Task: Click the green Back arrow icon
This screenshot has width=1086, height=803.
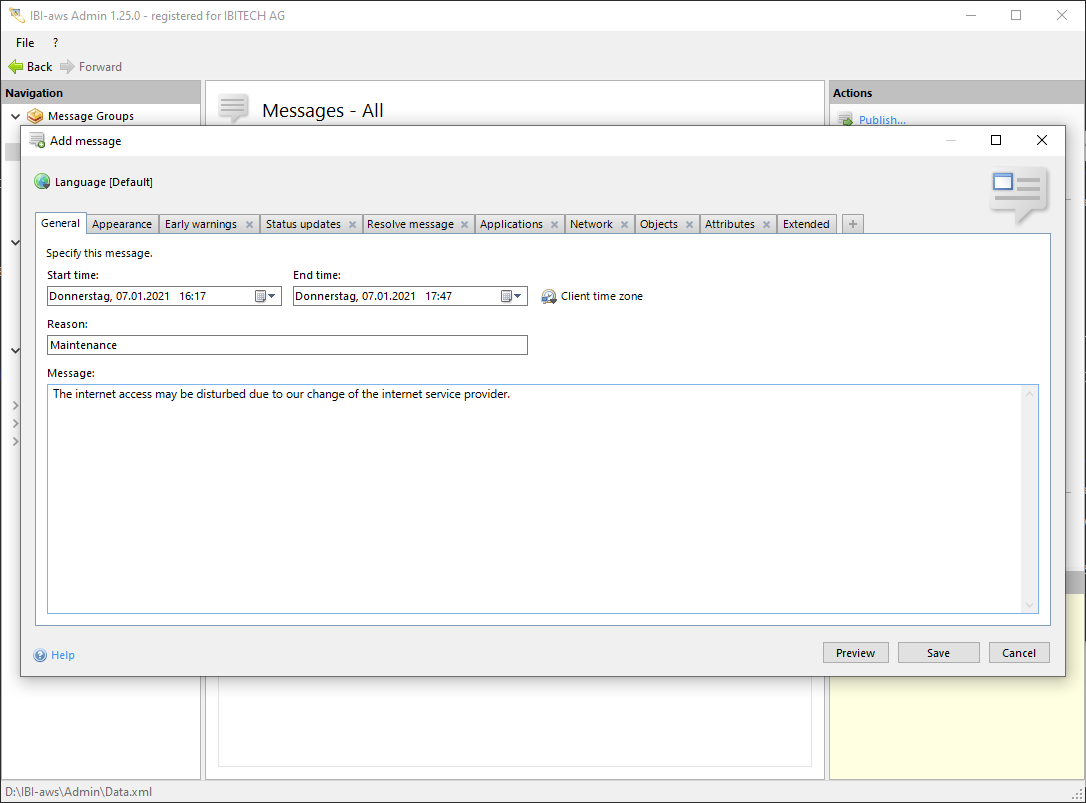Action: [x=16, y=67]
